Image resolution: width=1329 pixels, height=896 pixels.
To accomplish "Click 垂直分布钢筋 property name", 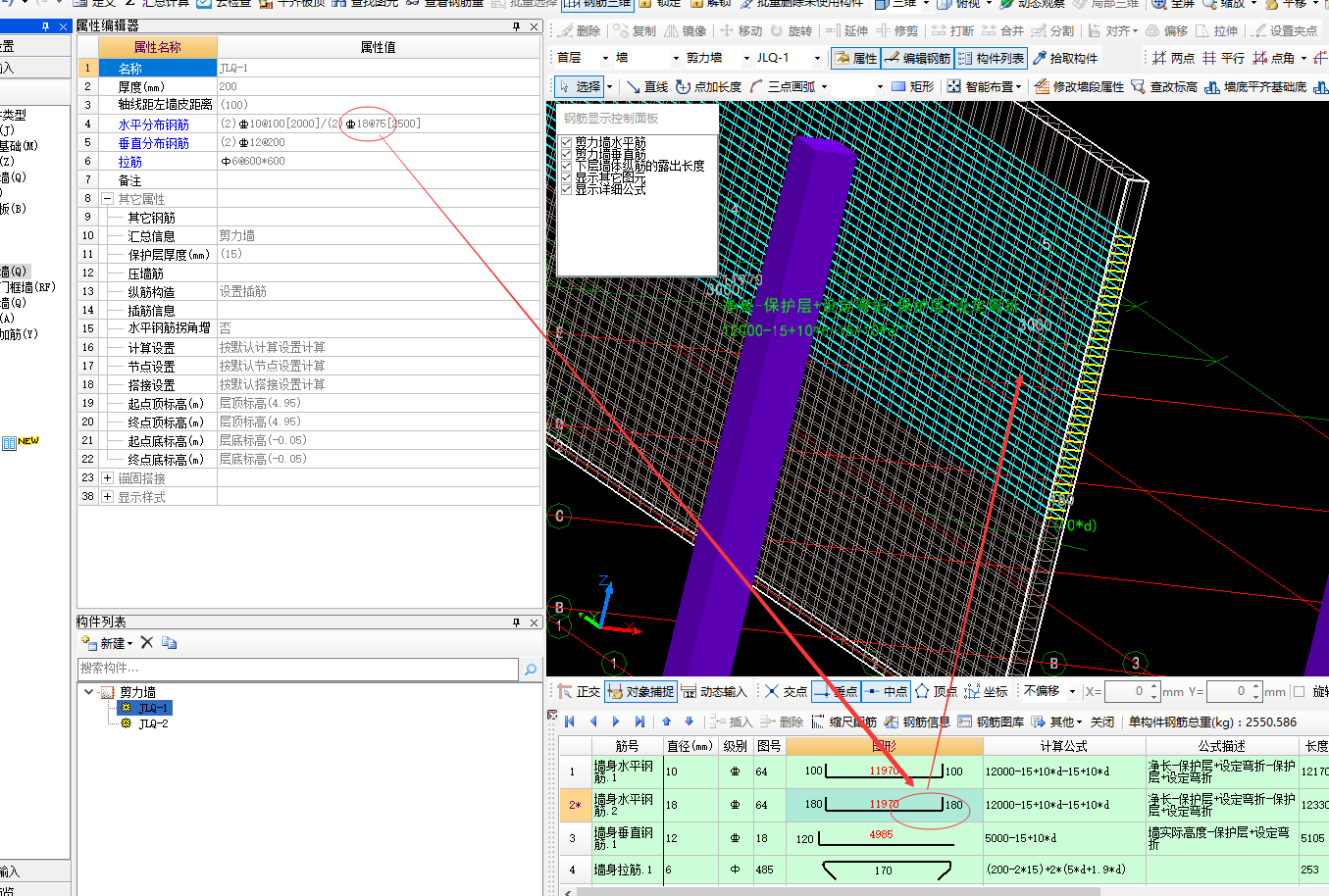I will click(154, 143).
